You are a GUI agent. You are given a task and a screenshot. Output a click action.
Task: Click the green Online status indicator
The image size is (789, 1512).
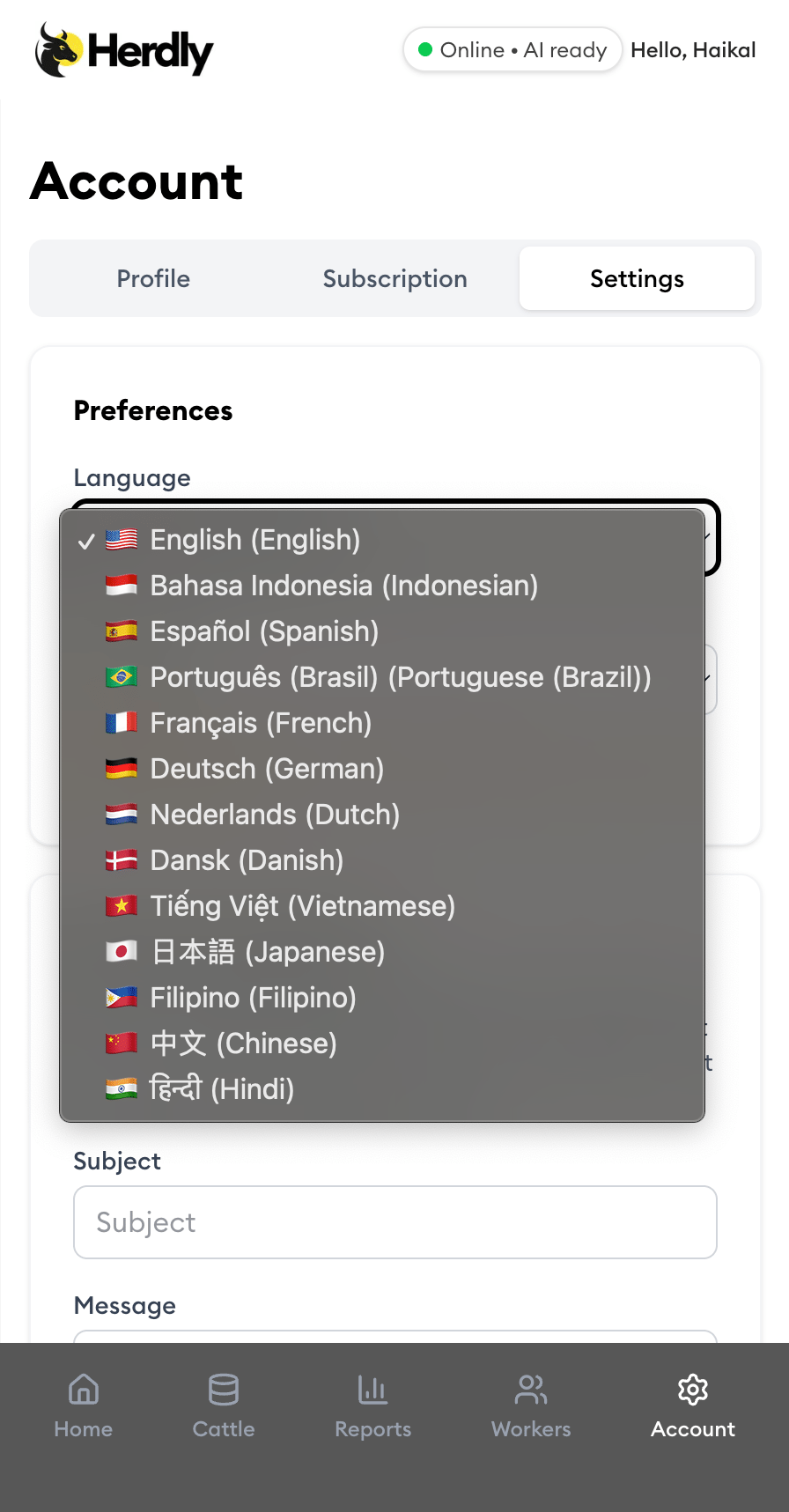tap(425, 50)
